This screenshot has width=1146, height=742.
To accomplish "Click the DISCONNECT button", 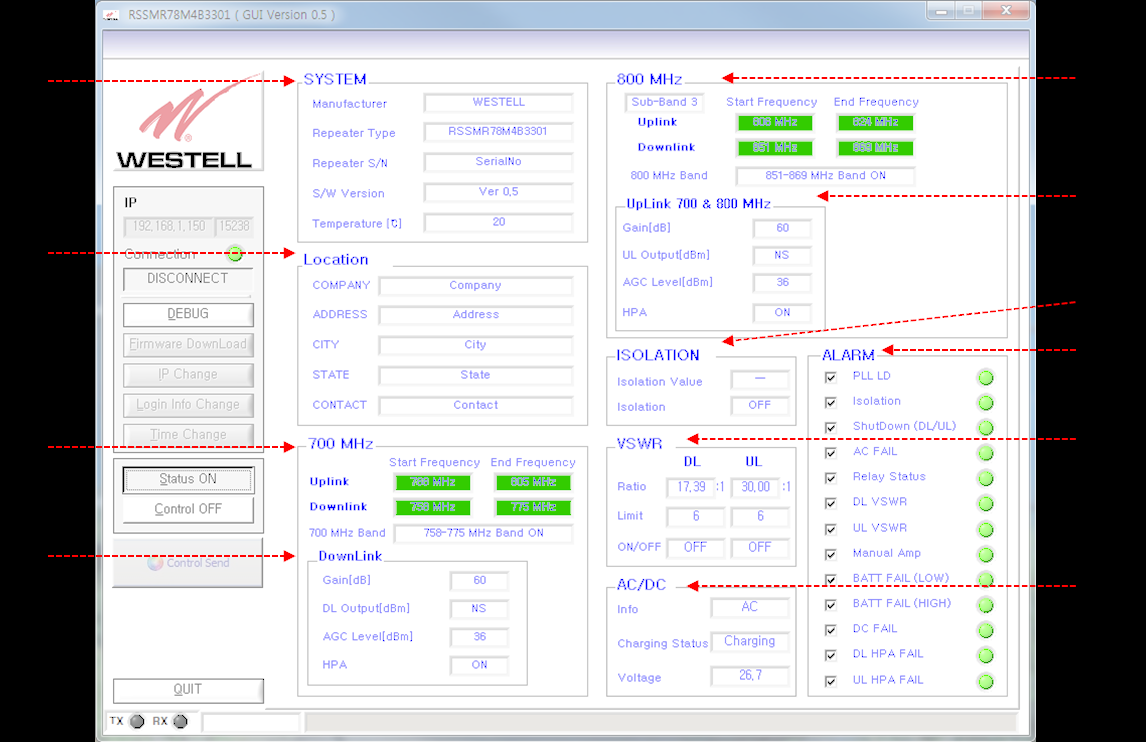I will coord(188,279).
